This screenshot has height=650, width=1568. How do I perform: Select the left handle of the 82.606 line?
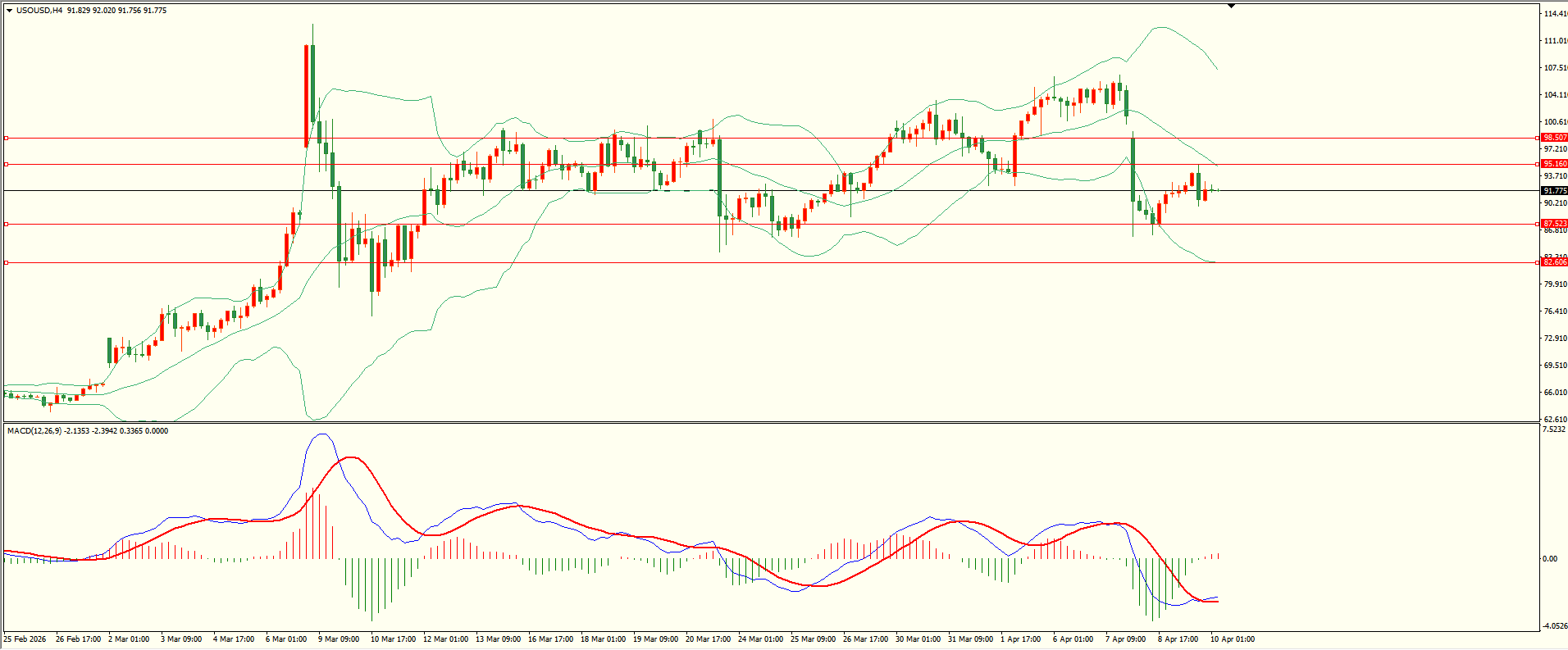(x=7, y=262)
